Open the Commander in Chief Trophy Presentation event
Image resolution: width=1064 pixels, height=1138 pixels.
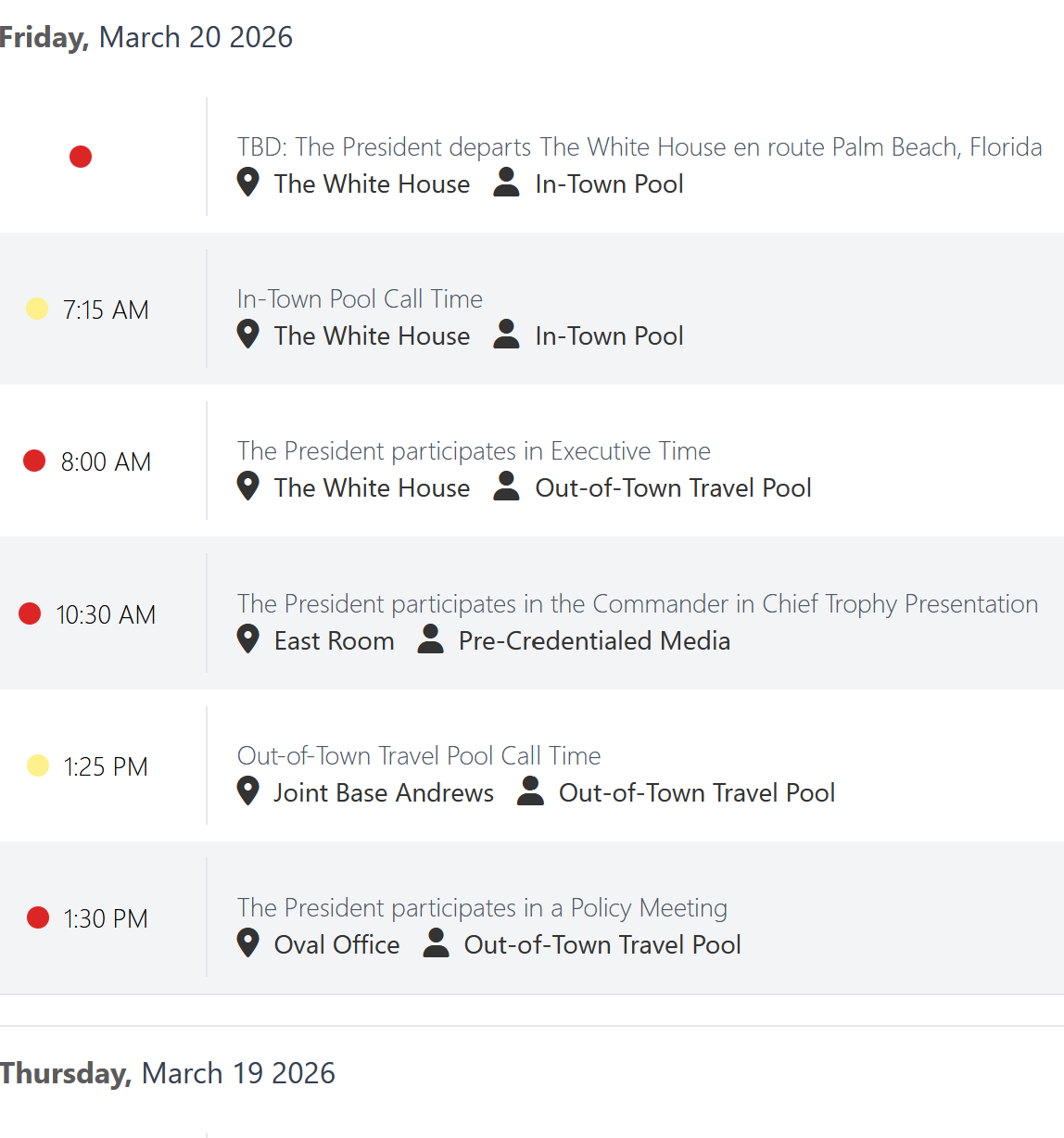click(x=638, y=603)
